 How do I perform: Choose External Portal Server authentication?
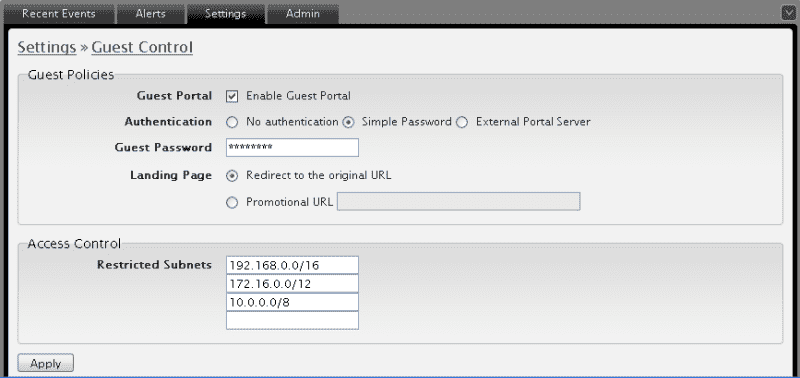point(462,122)
